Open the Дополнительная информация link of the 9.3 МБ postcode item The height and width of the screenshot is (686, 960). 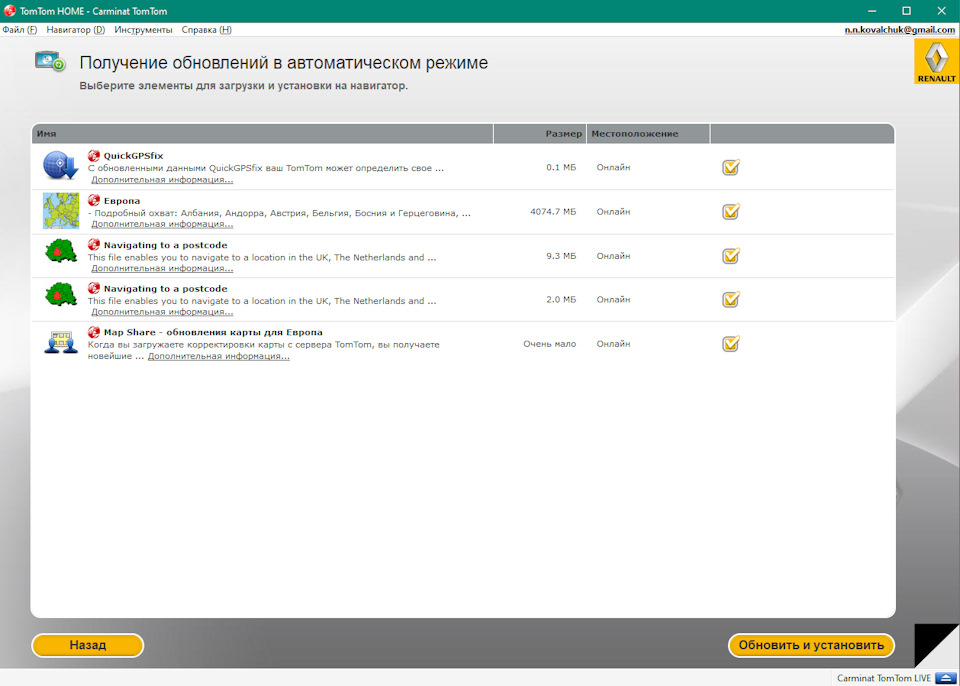pos(162,268)
